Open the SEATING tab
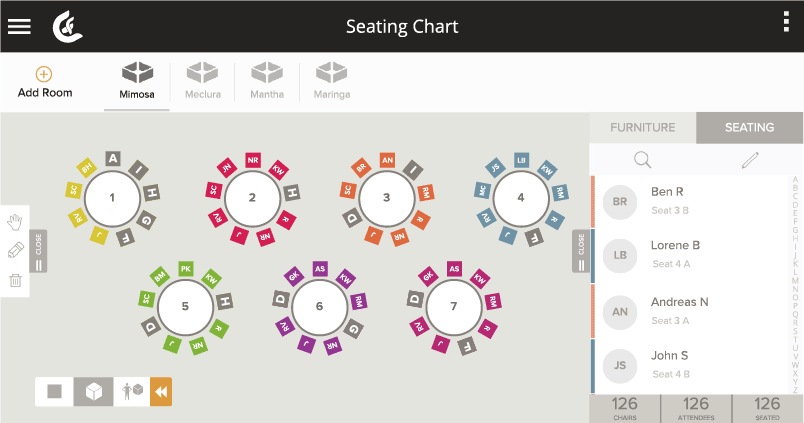The height and width of the screenshot is (423, 804). point(749,128)
